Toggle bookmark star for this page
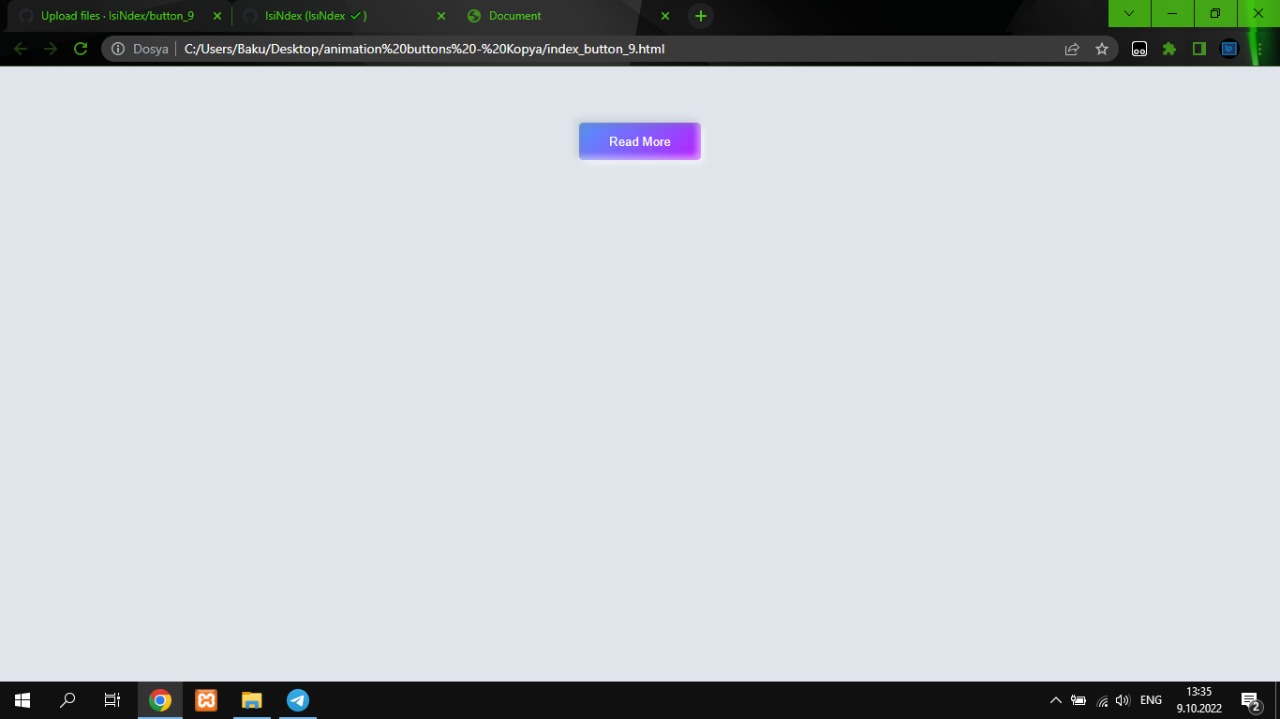Viewport: 1280px width, 719px height. [1101, 48]
